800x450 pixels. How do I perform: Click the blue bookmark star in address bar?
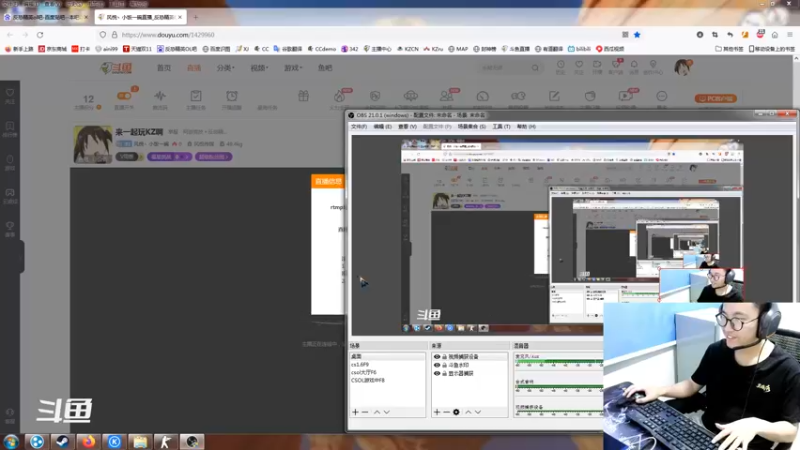[637, 35]
